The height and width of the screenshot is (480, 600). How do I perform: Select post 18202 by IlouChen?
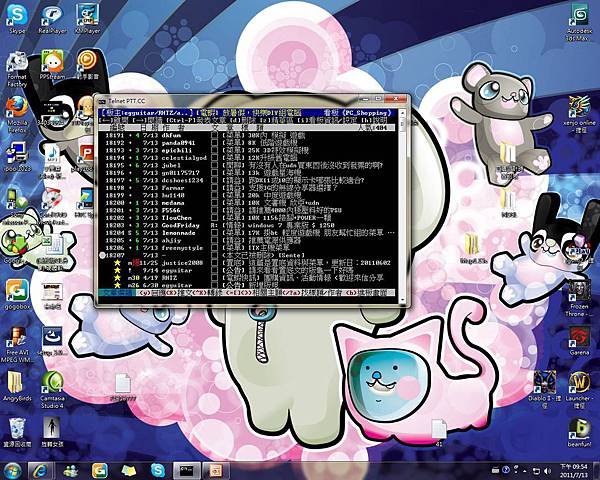pyautogui.click(x=246, y=217)
